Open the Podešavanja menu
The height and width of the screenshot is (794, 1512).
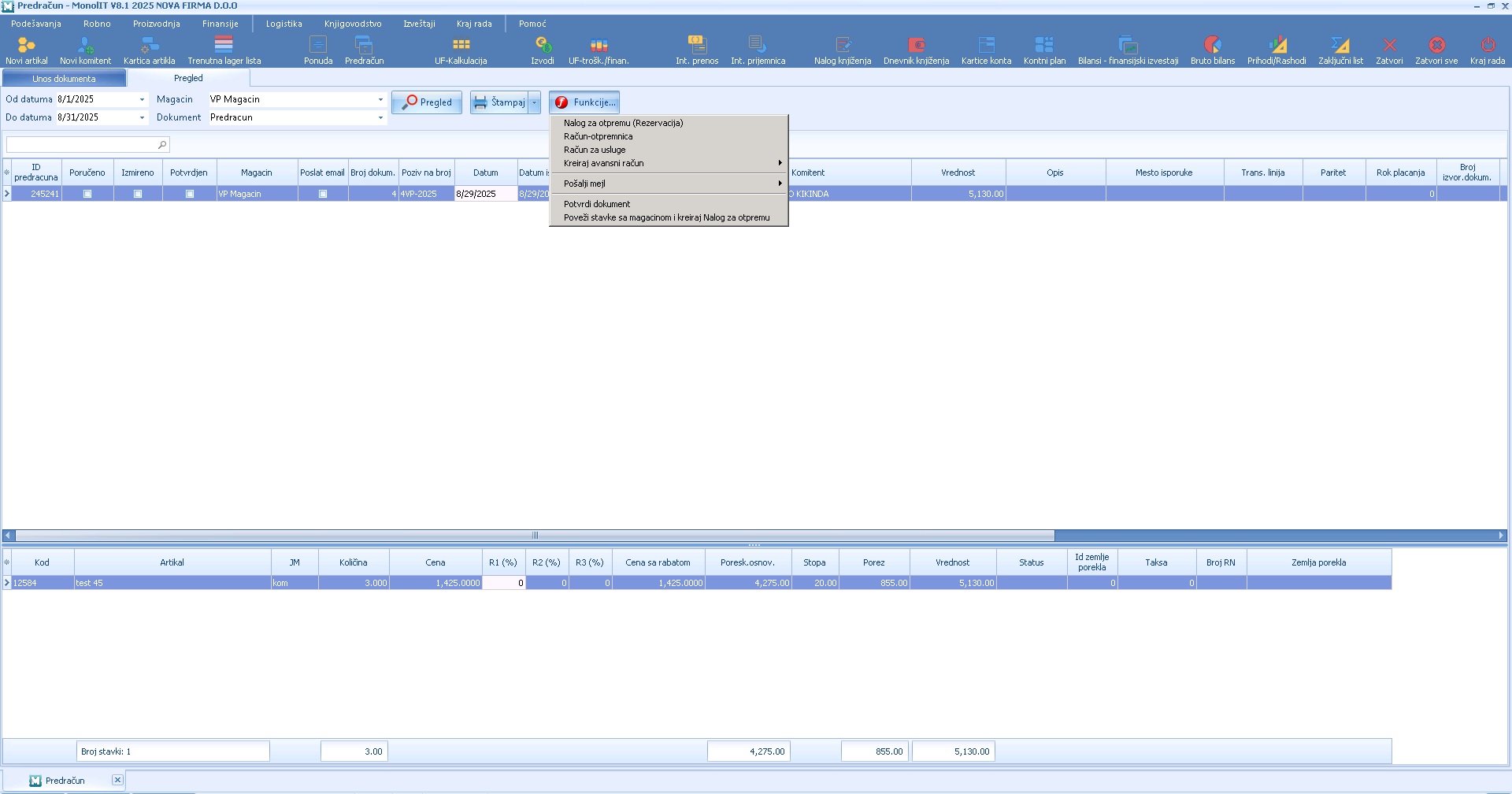[x=36, y=24]
